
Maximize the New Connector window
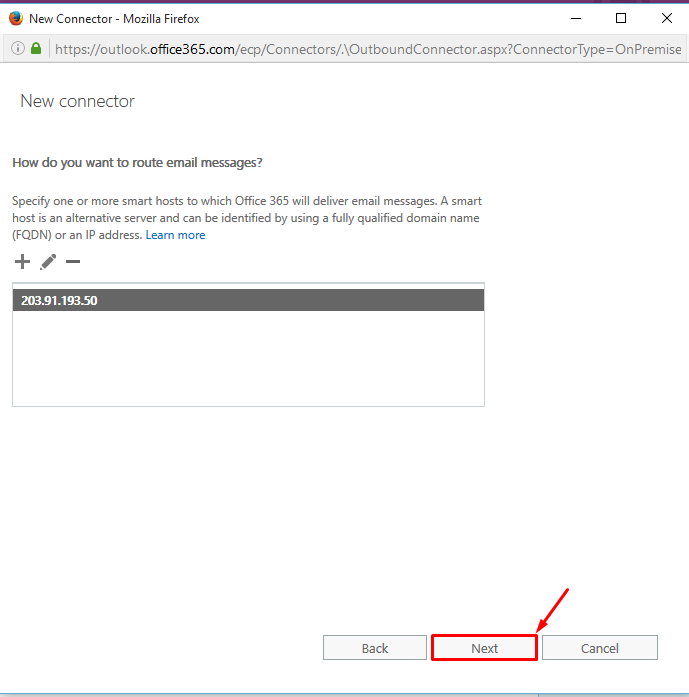point(621,18)
